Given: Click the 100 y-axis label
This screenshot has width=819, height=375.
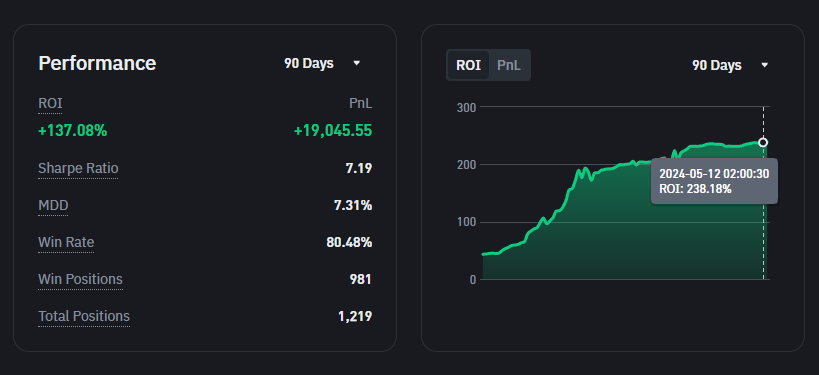Looking at the screenshot, I should (466, 222).
